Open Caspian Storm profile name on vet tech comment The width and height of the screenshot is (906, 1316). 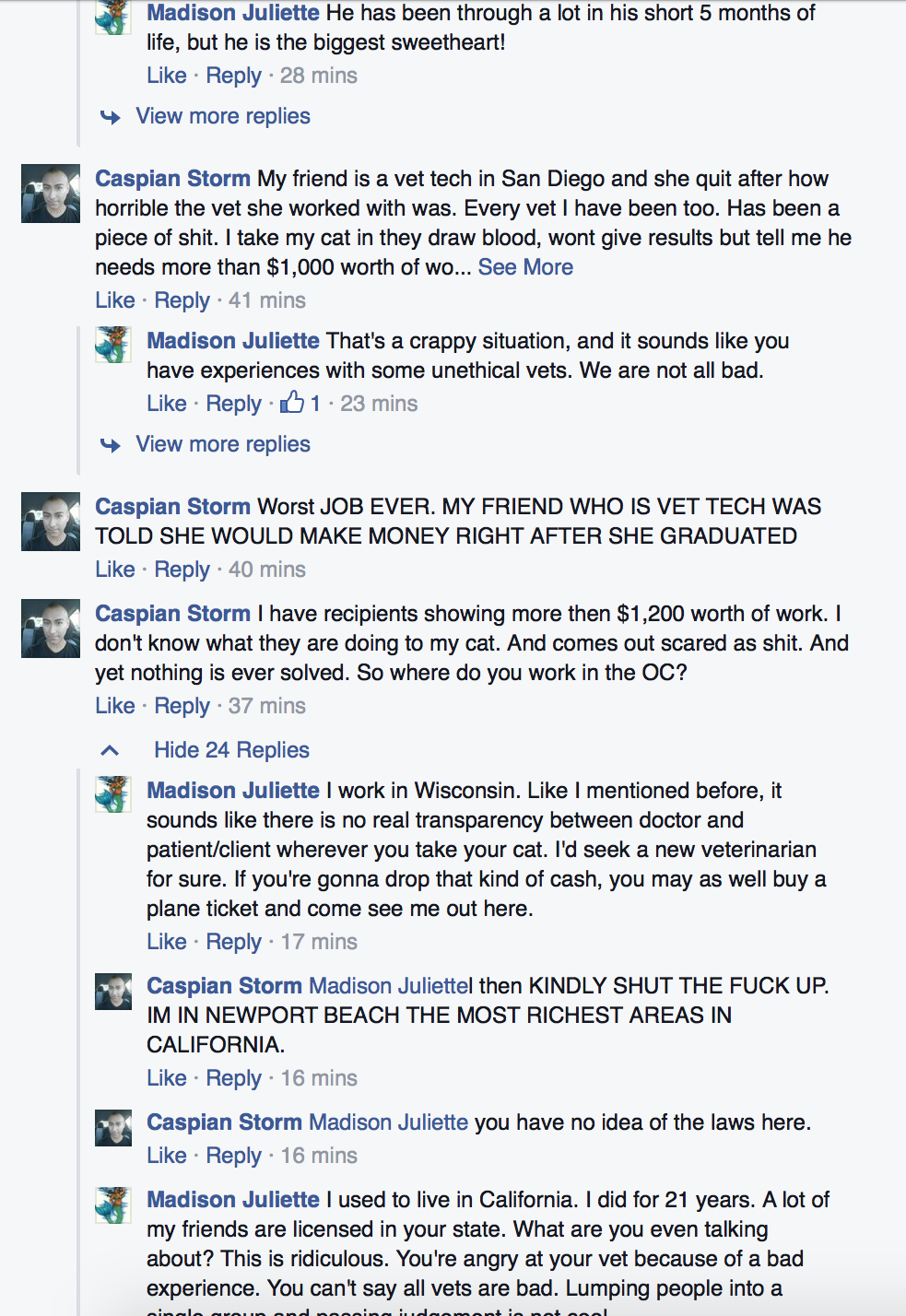coord(172,179)
